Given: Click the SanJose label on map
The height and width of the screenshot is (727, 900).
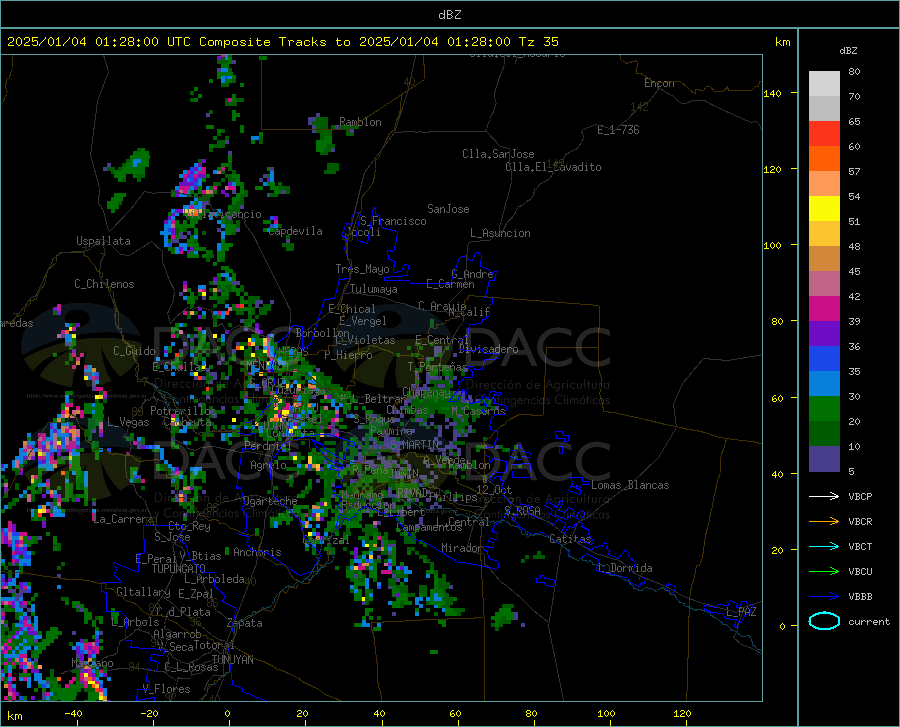Looking at the screenshot, I should (x=448, y=209).
